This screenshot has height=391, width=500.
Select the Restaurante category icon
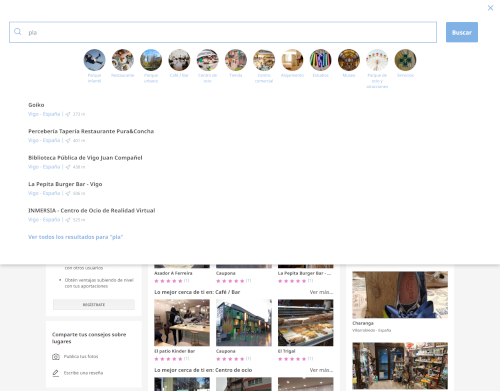pos(123,60)
